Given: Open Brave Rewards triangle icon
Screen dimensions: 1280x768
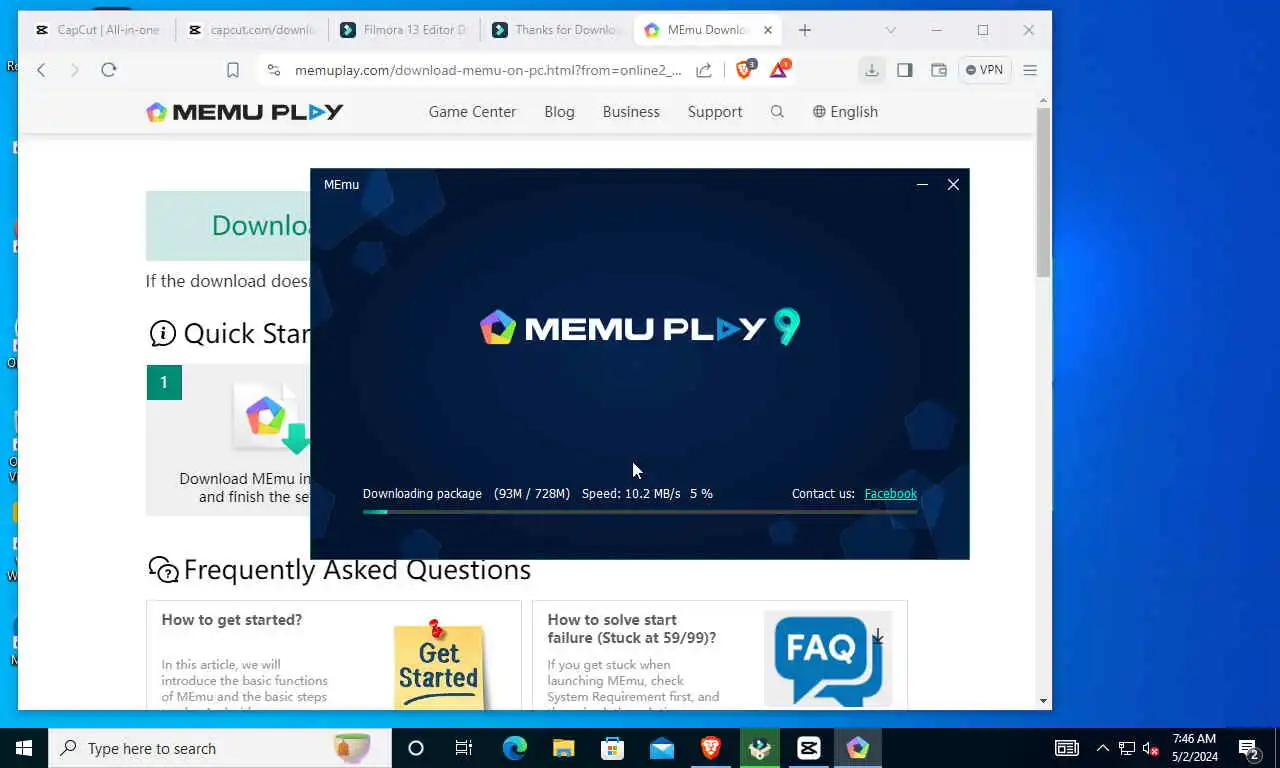Looking at the screenshot, I should pos(779,69).
